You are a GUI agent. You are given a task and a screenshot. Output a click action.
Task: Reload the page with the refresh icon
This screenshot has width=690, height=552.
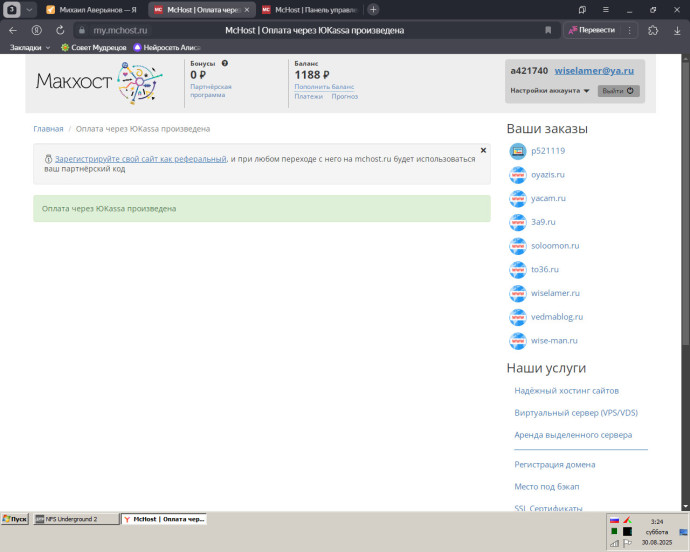[60, 30]
